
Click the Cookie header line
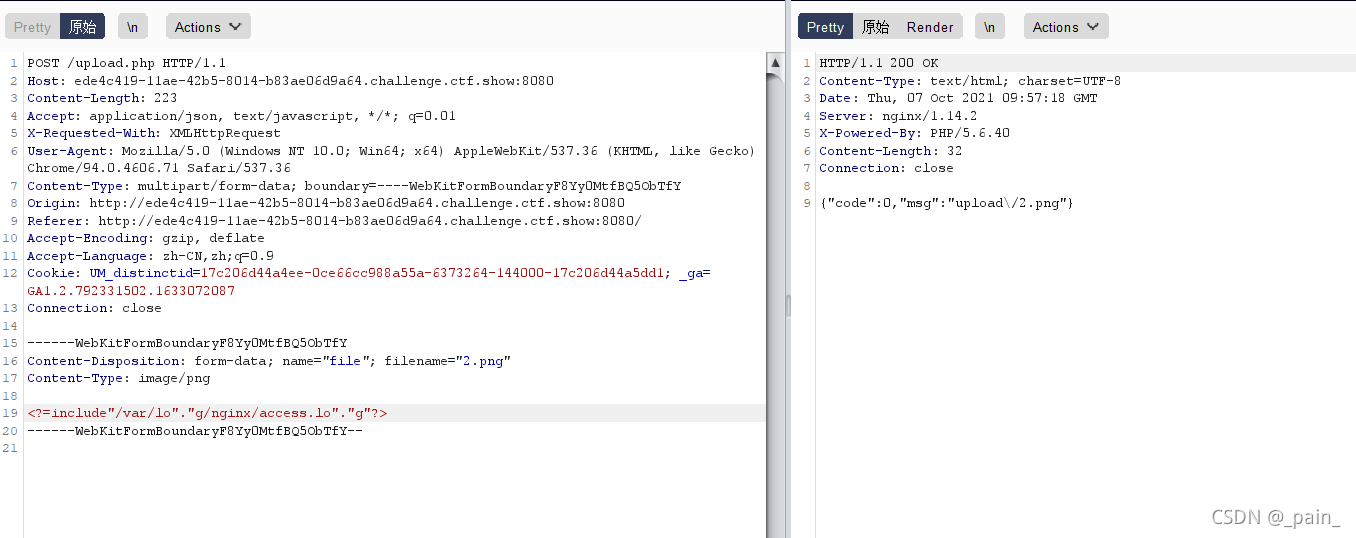(x=369, y=282)
